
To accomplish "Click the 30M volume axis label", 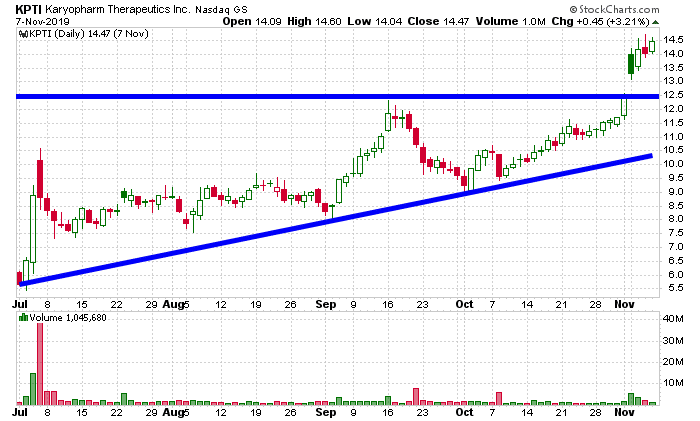I will point(673,341).
